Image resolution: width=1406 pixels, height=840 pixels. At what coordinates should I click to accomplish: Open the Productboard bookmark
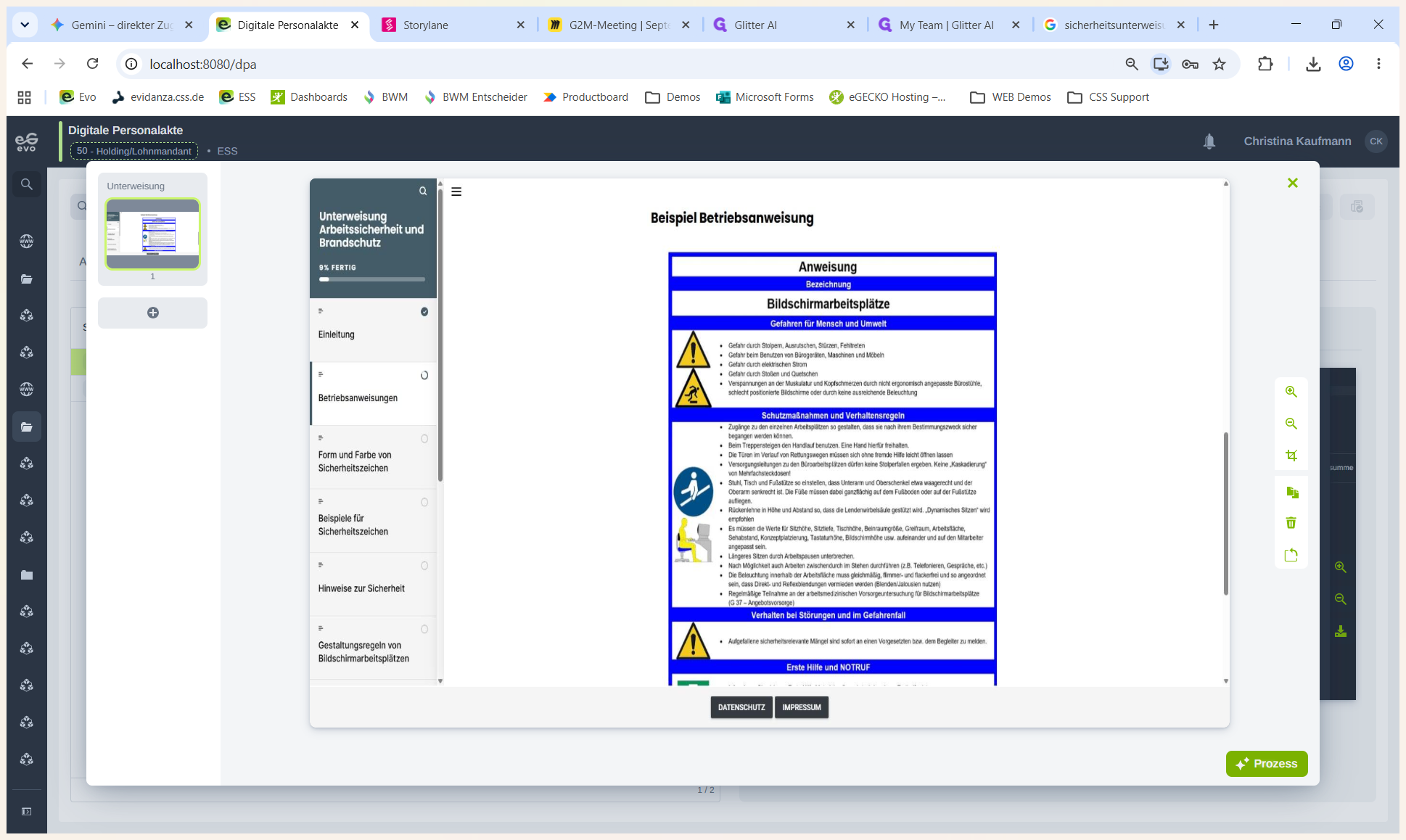pyautogui.click(x=585, y=97)
